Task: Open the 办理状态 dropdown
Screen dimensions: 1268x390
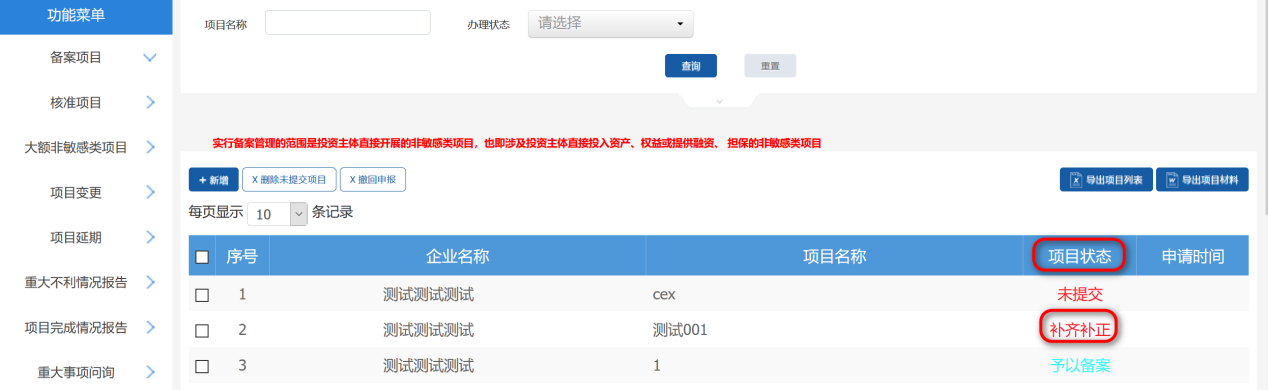Action: pyautogui.click(x=610, y=23)
